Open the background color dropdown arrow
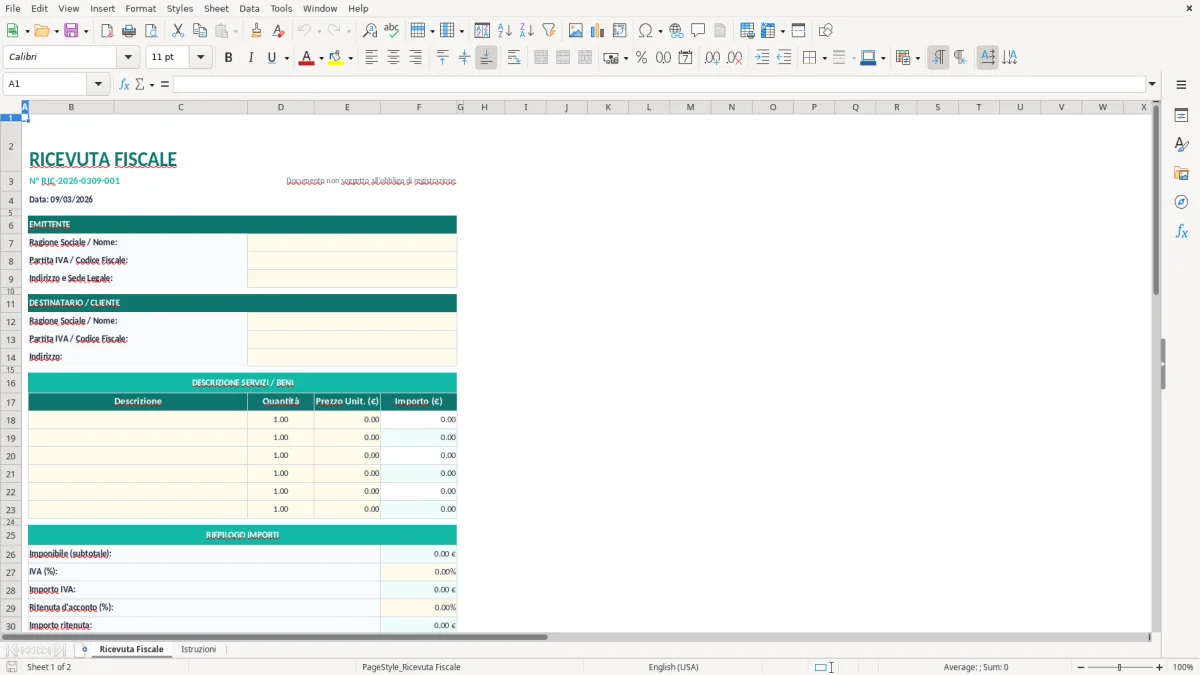1200x675 pixels. [x=351, y=58]
